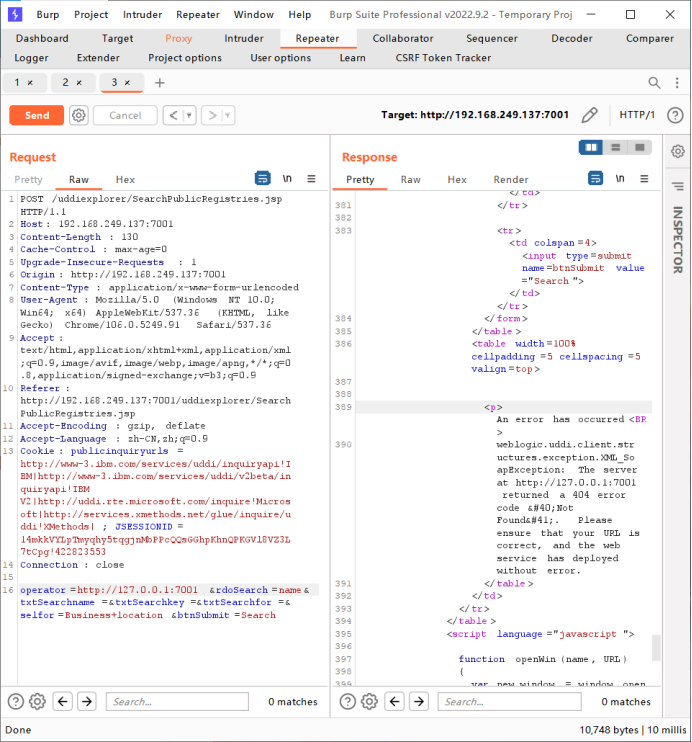Open request search help icon

(16, 701)
